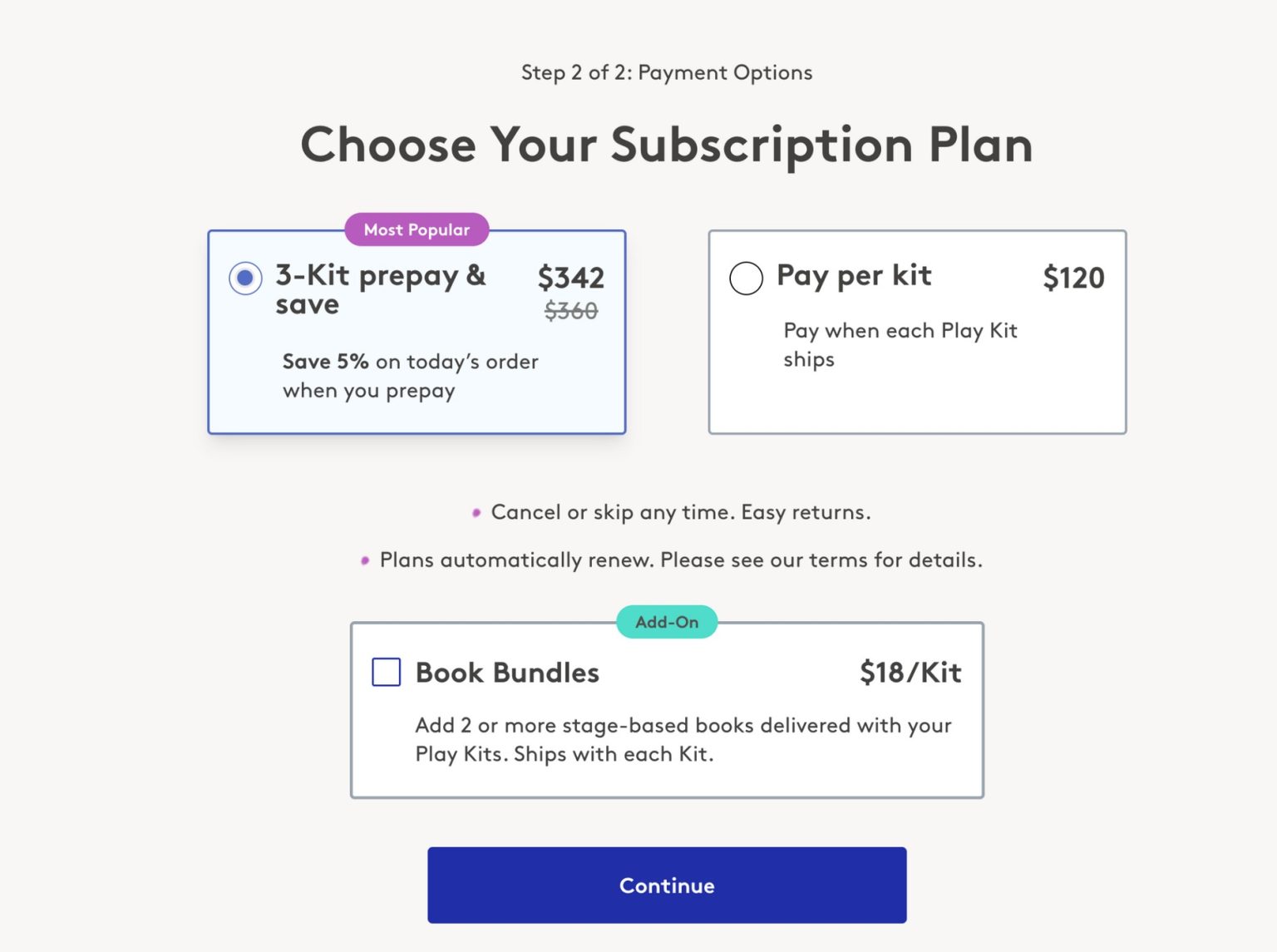Click the $120 Pay per kit price
Screen dimensions: 1277x952
coord(1074,278)
